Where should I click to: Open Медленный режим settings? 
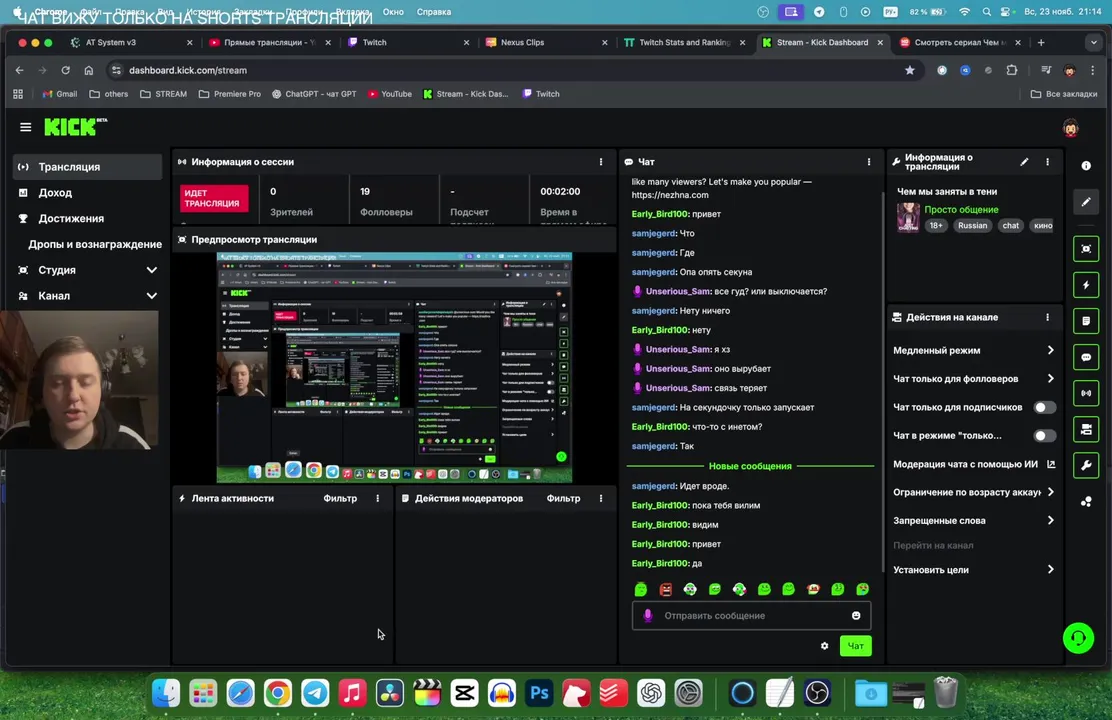(x=974, y=350)
